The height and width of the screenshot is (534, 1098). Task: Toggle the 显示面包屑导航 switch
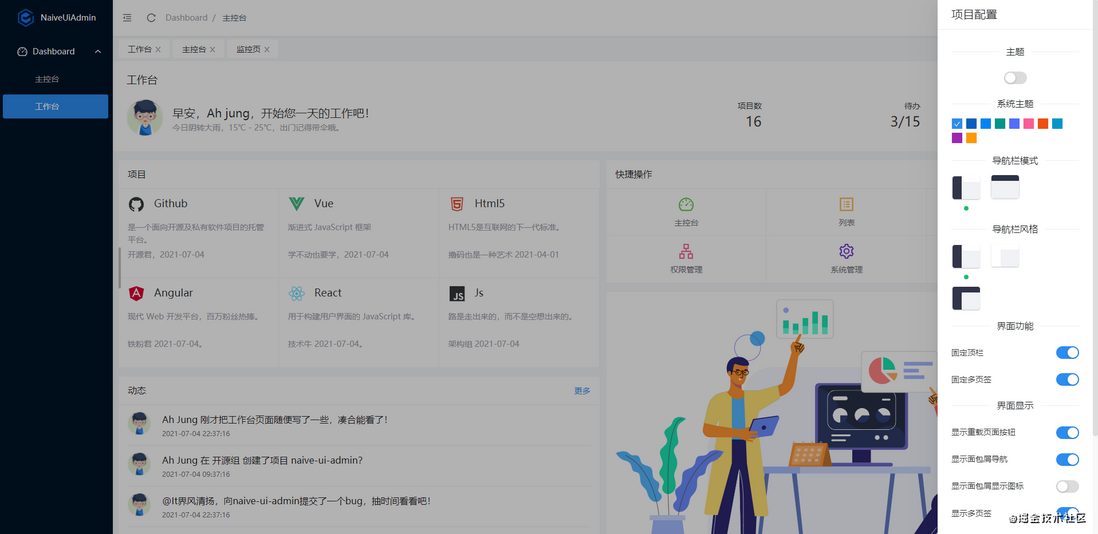tap(1067, 459)
